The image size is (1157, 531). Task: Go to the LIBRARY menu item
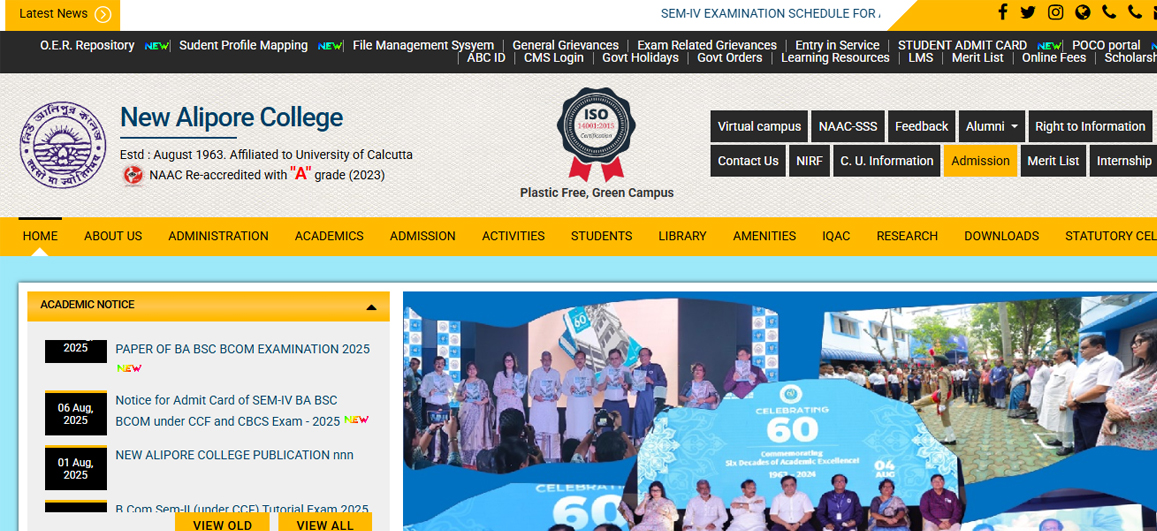click(683, 236)
